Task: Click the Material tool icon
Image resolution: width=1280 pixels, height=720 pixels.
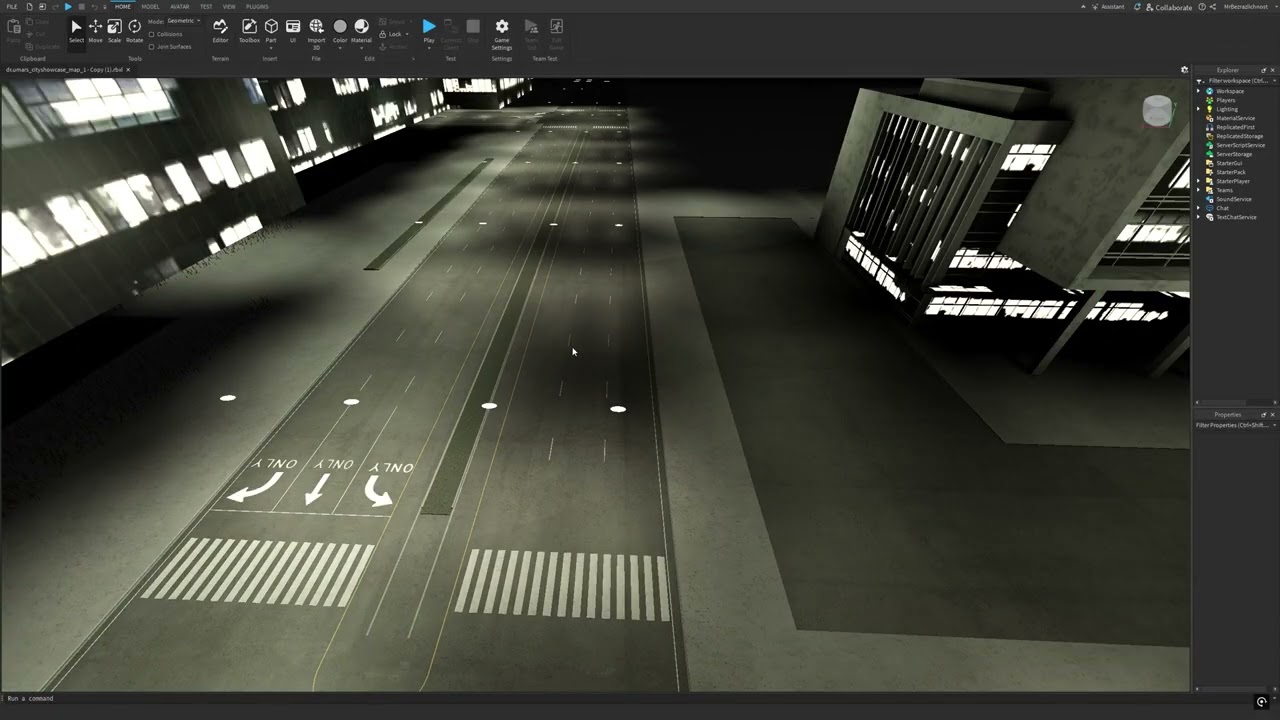Action: click(361, 26)
